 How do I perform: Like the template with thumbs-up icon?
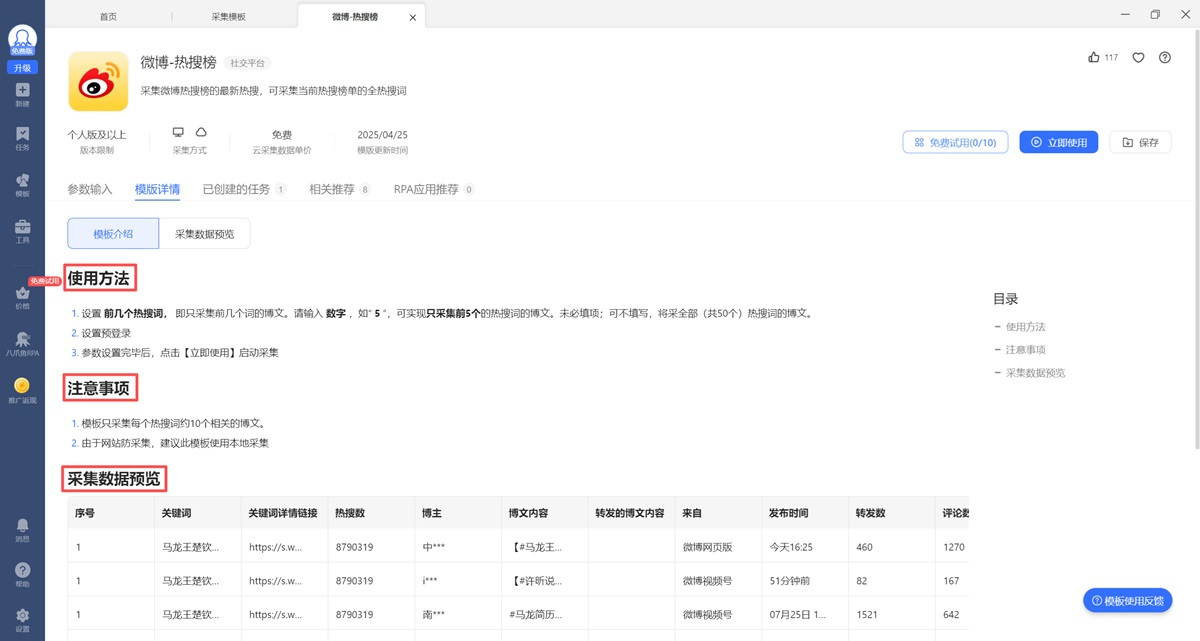[1094, 58]
